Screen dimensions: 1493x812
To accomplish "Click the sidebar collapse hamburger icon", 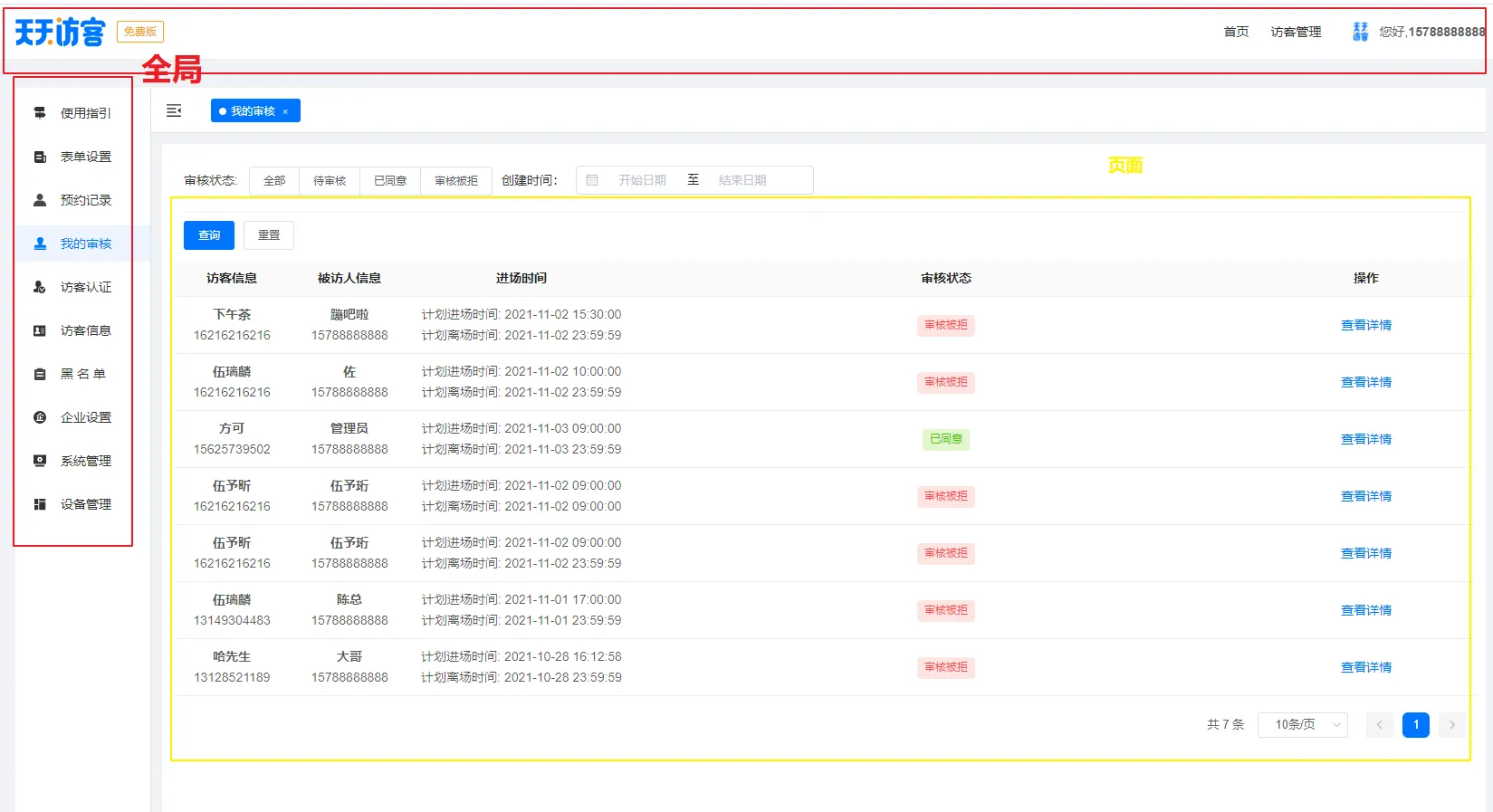I will coord(174,110).
